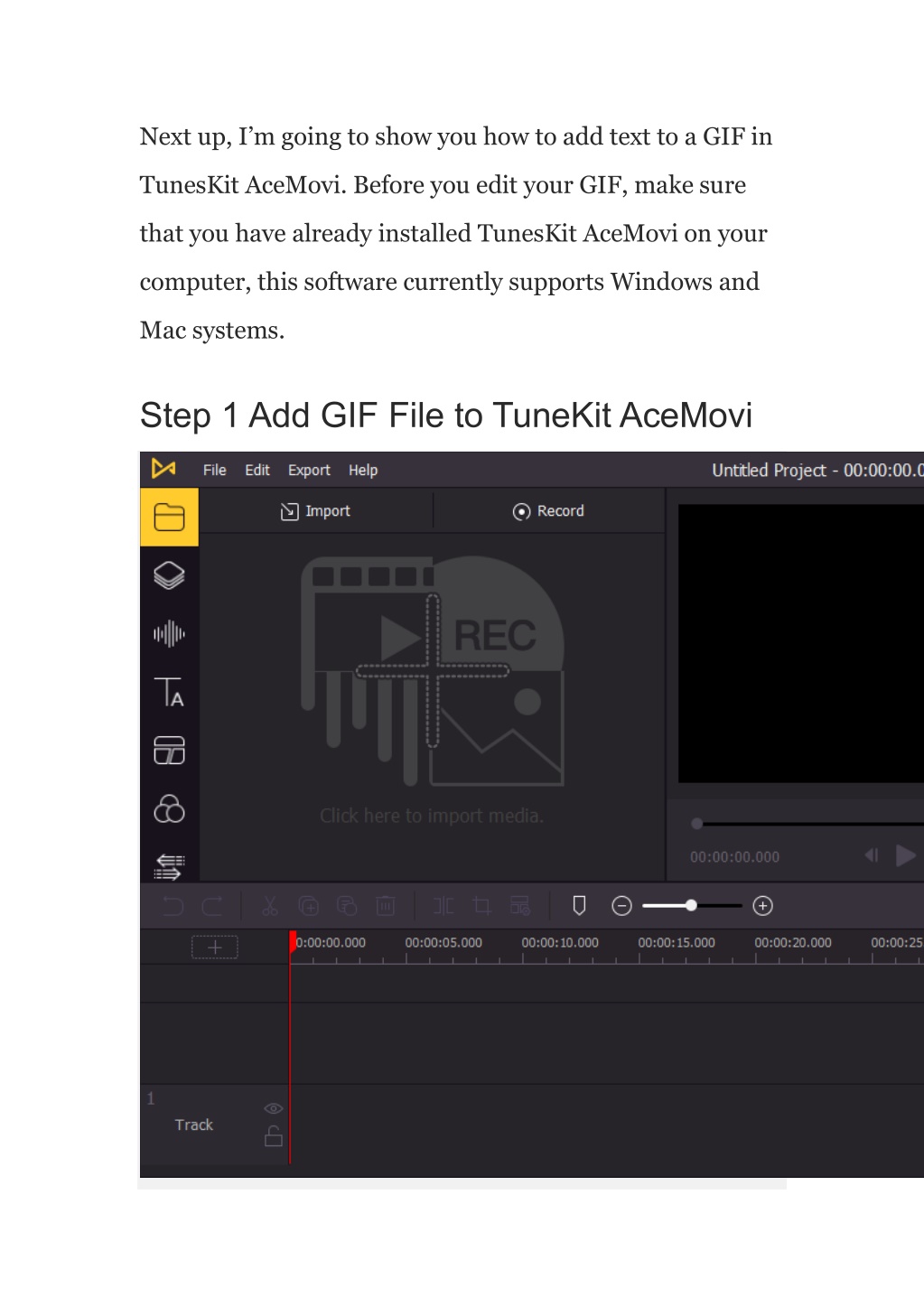Open the Help menu
This screenshot has width=924, height=1307.
tap(363, 470)
